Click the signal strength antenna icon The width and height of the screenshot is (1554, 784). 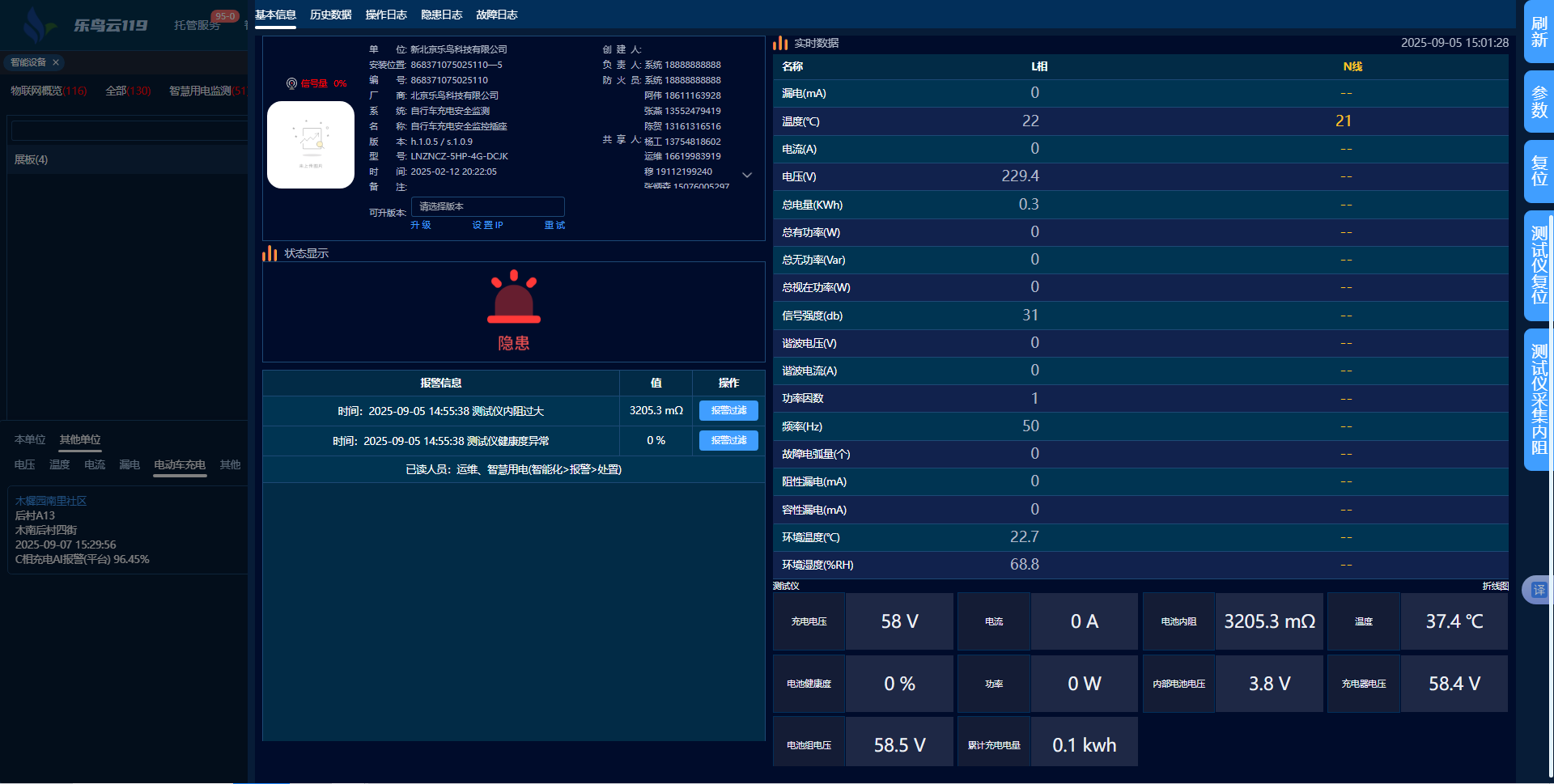point(291,83)
